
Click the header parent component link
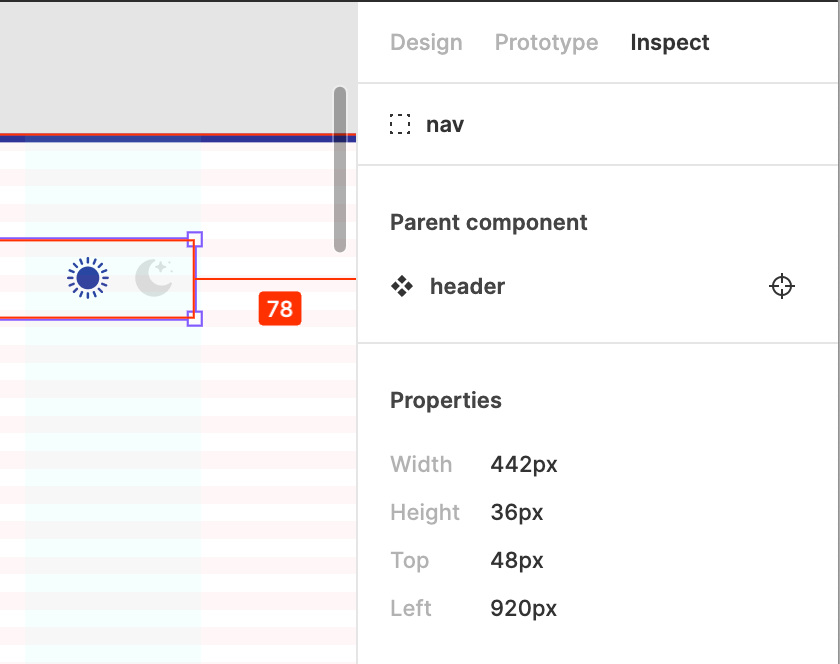(x=467, y=286)
